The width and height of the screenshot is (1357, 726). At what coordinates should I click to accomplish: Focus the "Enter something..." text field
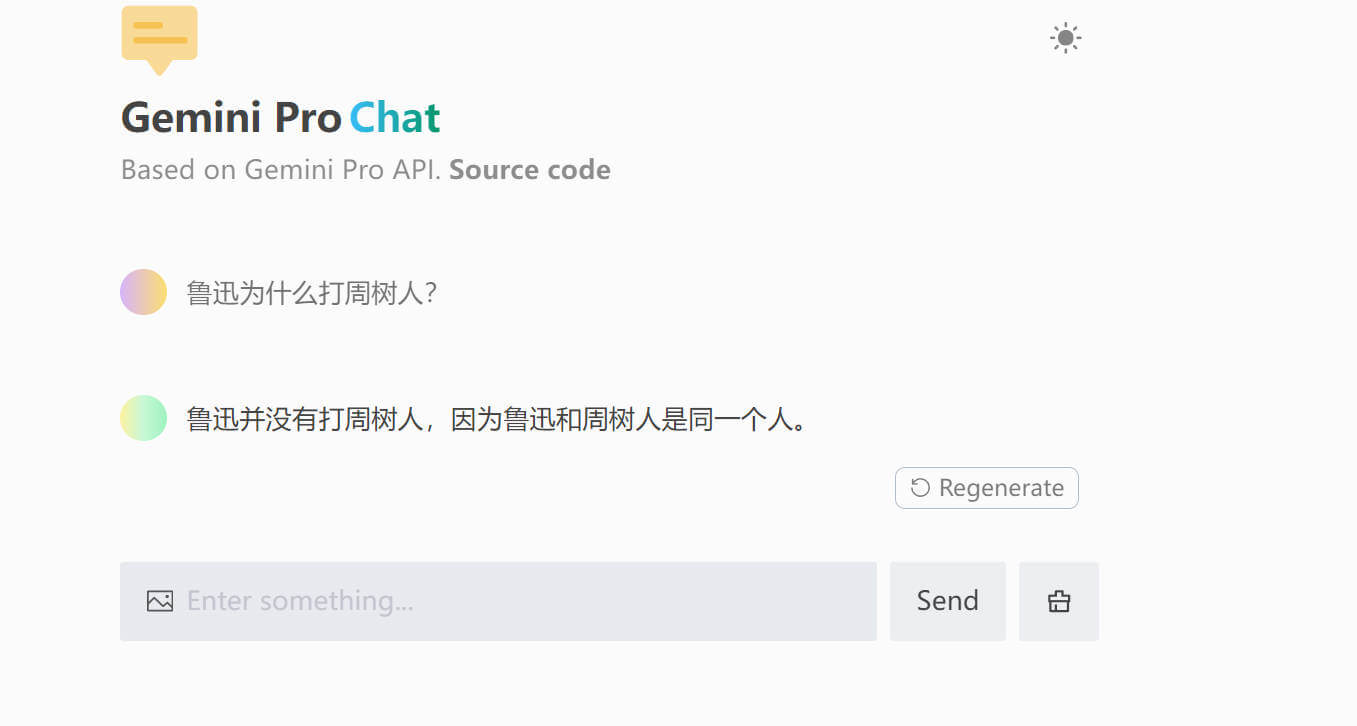(520, 601)
